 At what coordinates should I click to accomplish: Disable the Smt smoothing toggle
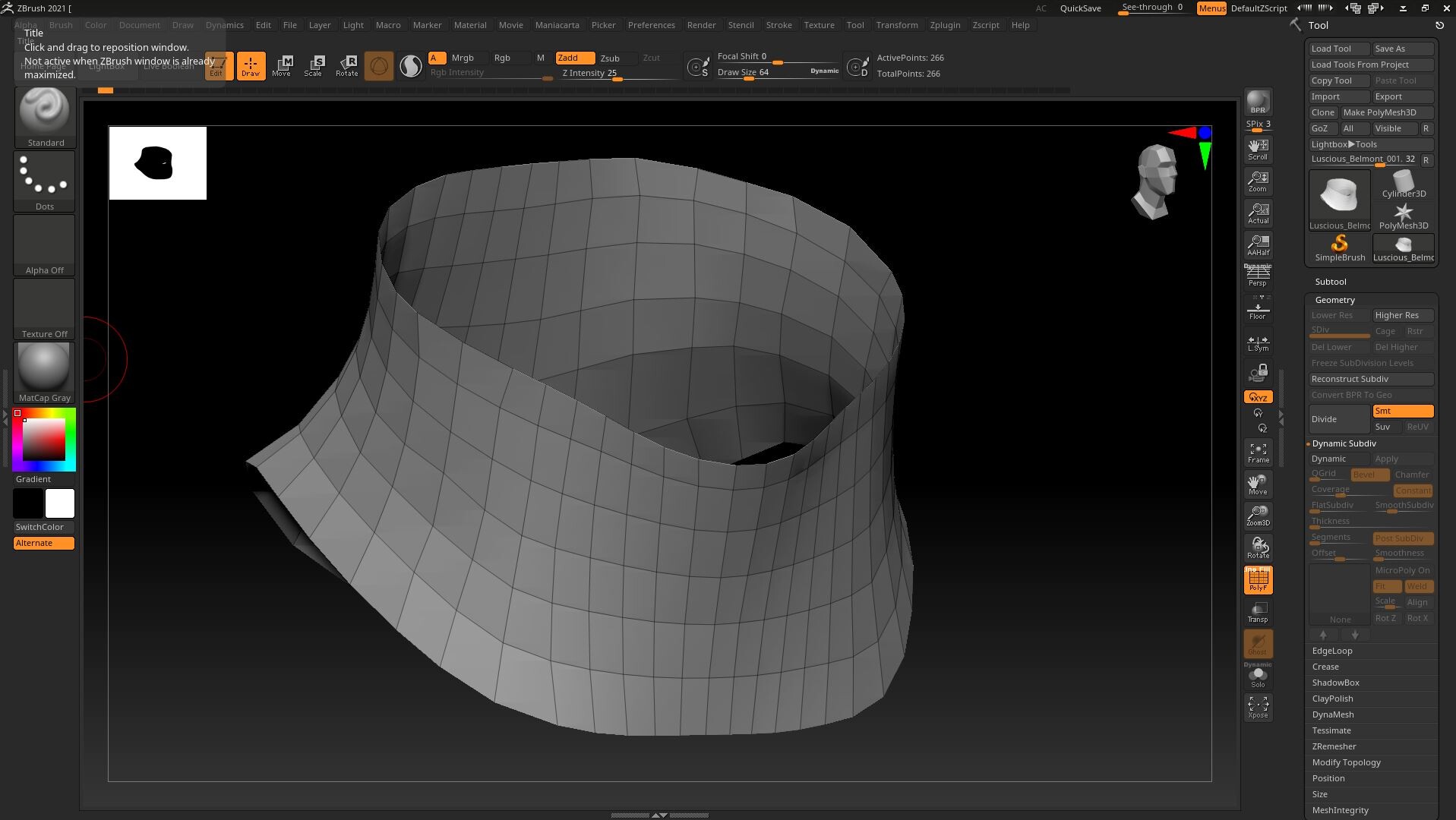pos(1403,411)
